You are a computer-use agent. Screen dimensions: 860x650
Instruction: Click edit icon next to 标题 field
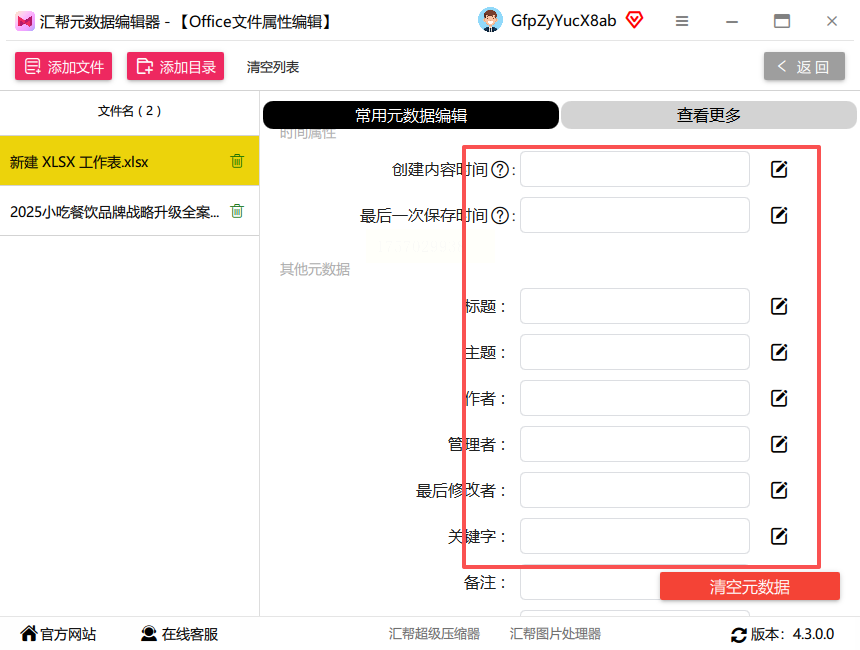point(779,306)
